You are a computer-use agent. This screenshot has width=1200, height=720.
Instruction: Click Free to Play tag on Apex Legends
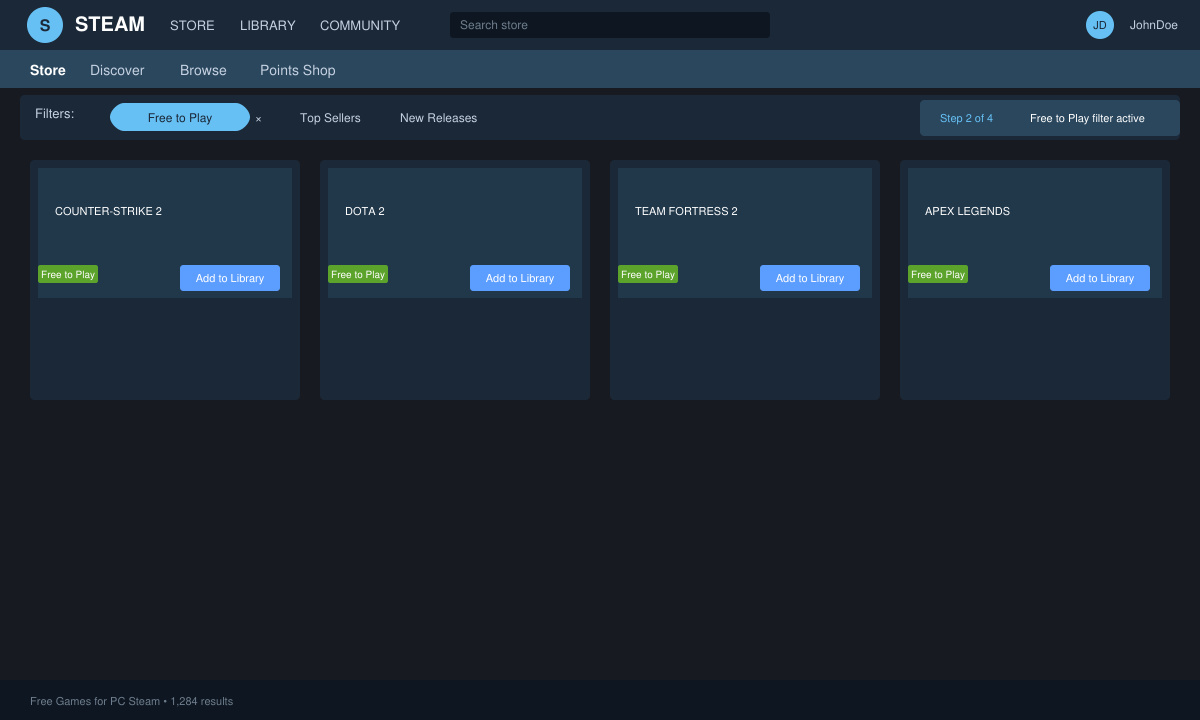(x=938, y=274)
